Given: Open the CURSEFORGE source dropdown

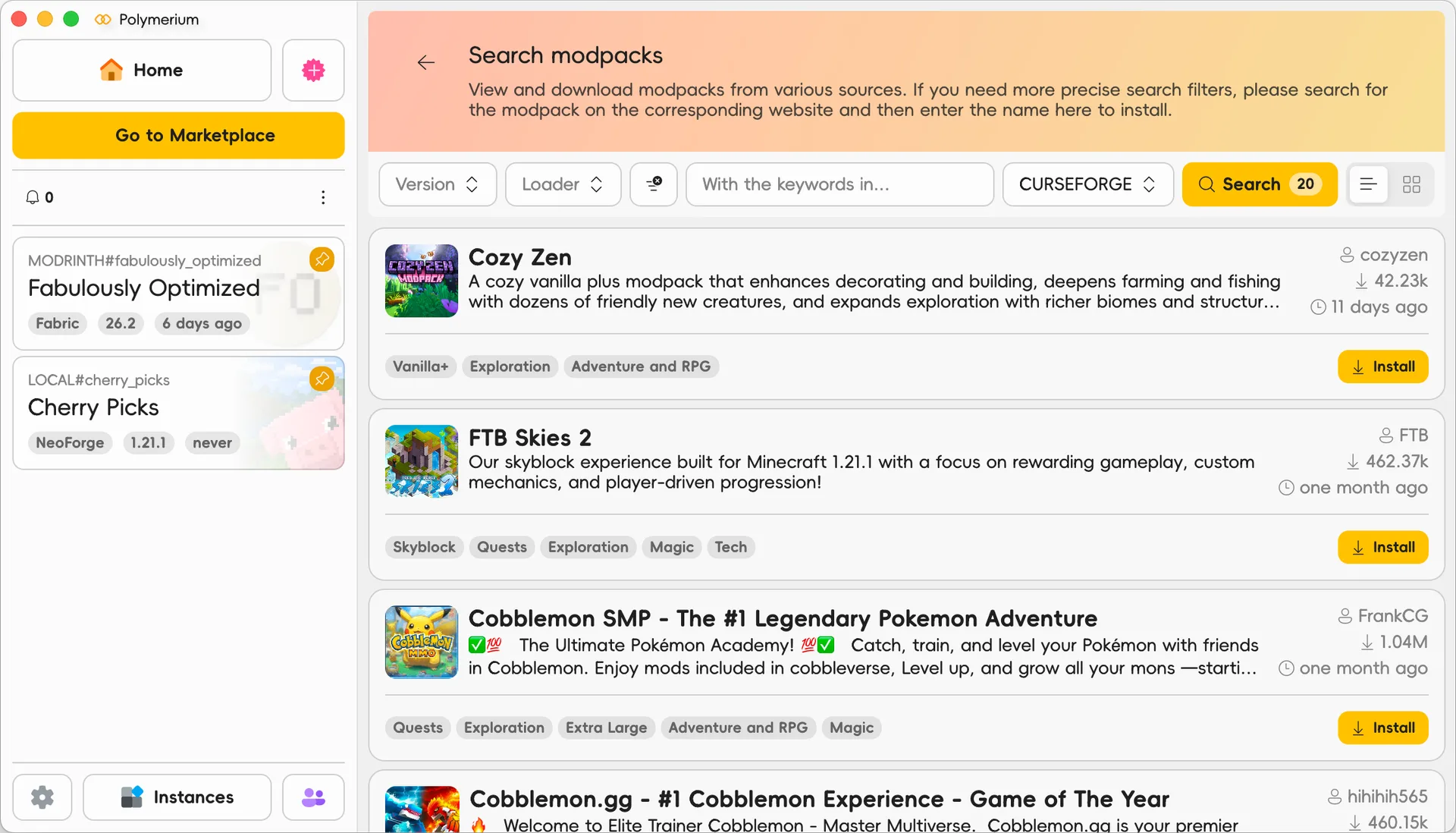Looking at the screenshot, I should [x=1087, y=184].
